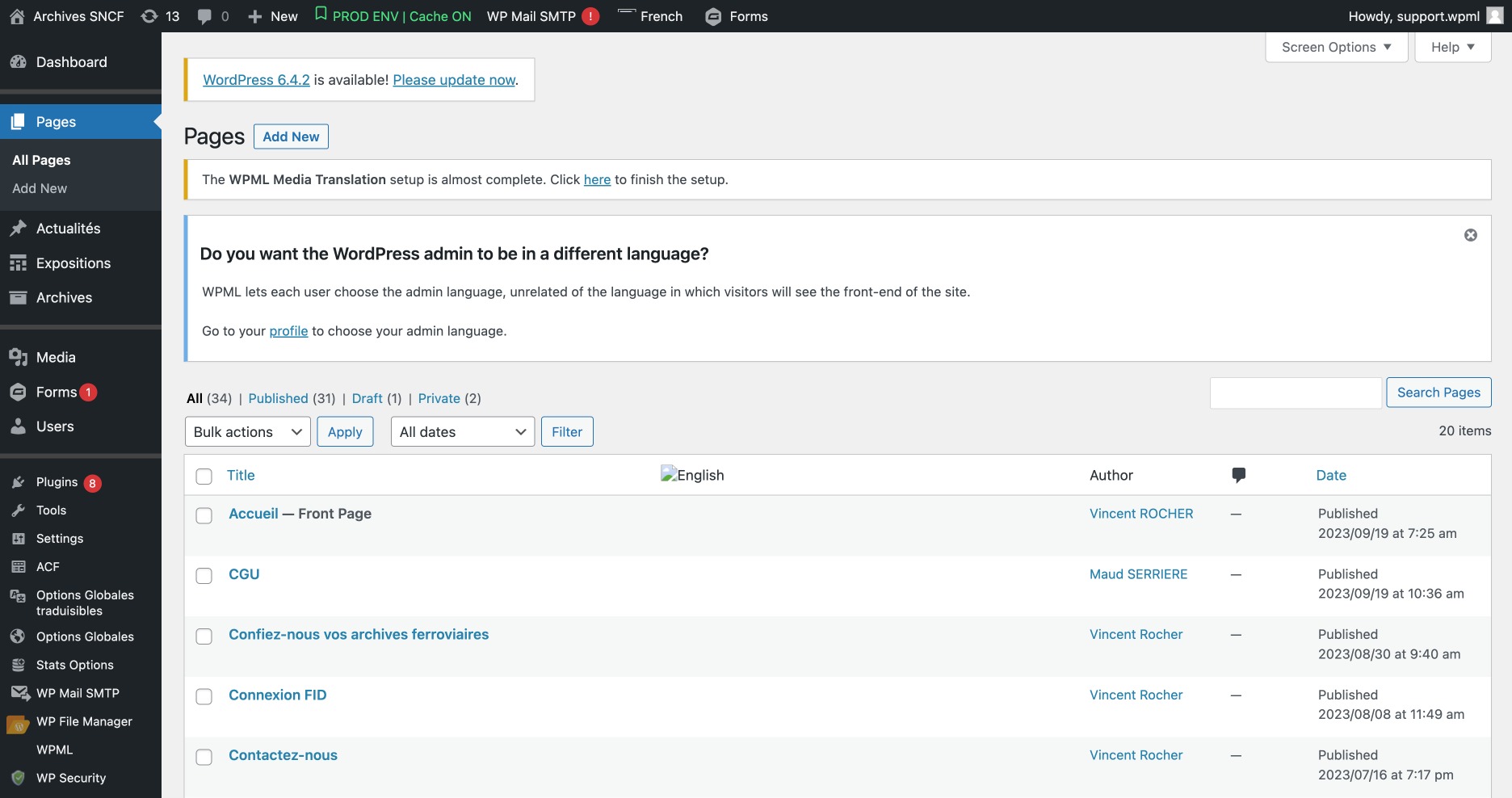Click the user avatar beside Howdy
Image resolution: width=1512 pixels, height=798 pixels.
(x=1495, y=16)
